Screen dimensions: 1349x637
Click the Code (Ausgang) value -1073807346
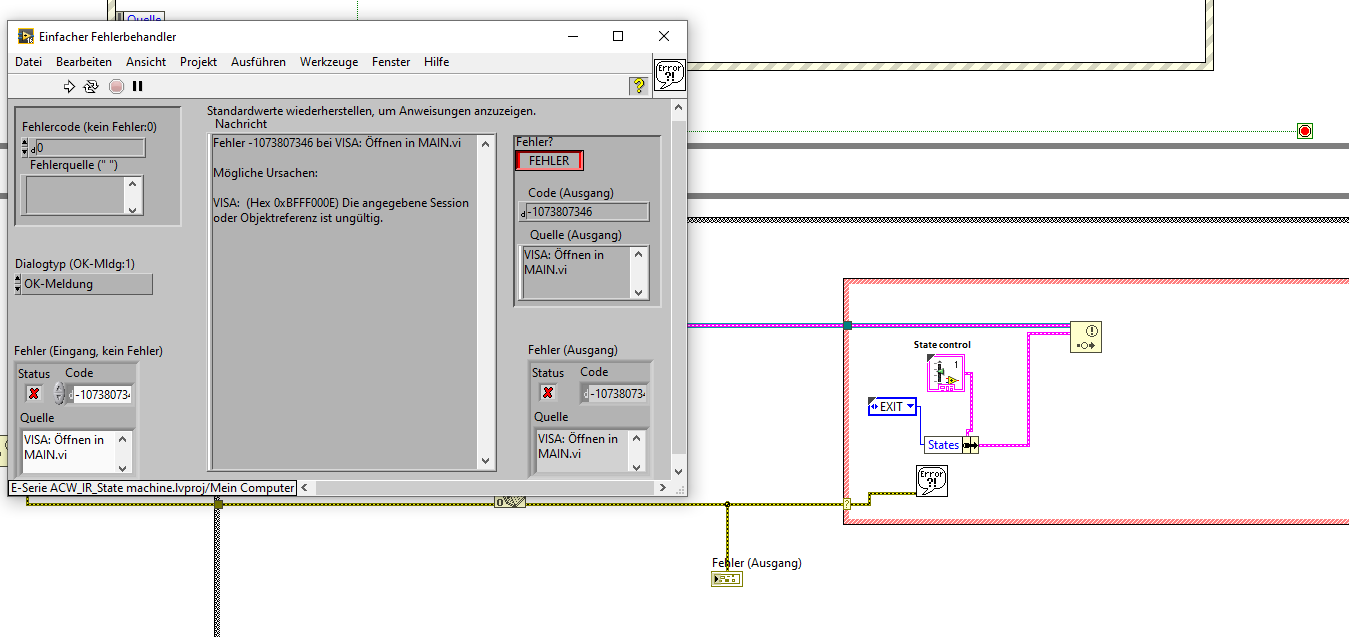click(x=587, y=212)
